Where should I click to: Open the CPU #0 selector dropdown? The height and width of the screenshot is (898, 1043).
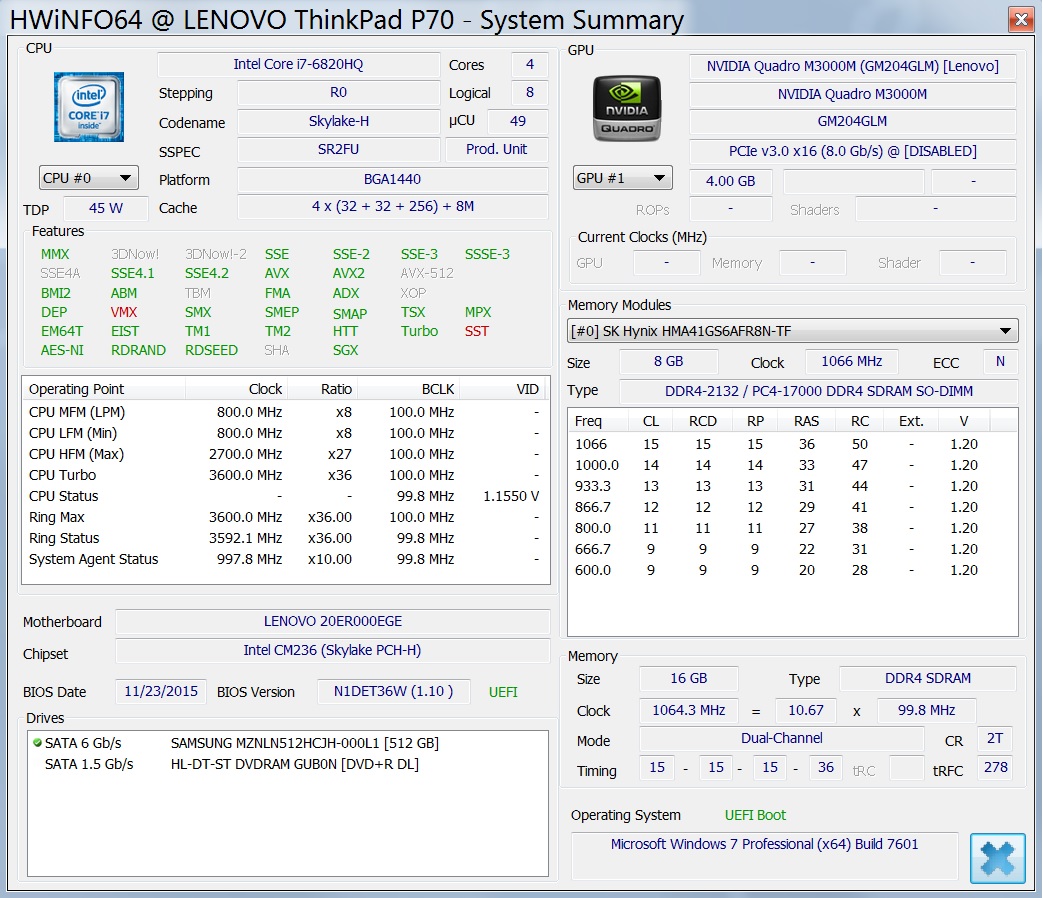pos(88,178)
